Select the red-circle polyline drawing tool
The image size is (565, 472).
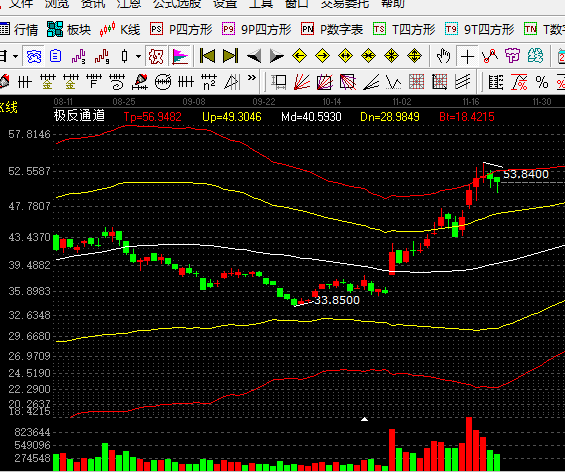coord(490,56)
